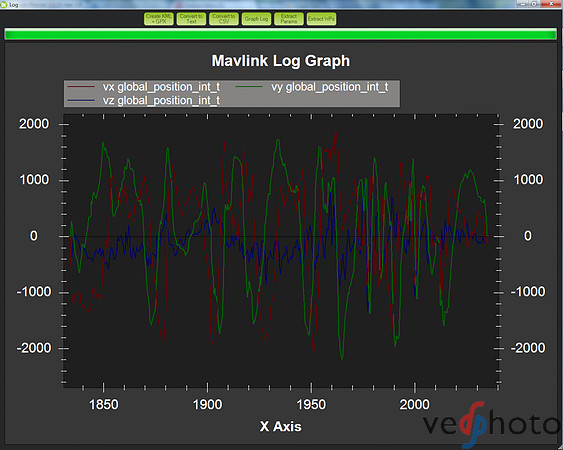Image resolution: width=563 pixels, height=450 pixels.
Task: Click the right axis -2000 label
Action: pyautogui.click(x=528, y=348)
